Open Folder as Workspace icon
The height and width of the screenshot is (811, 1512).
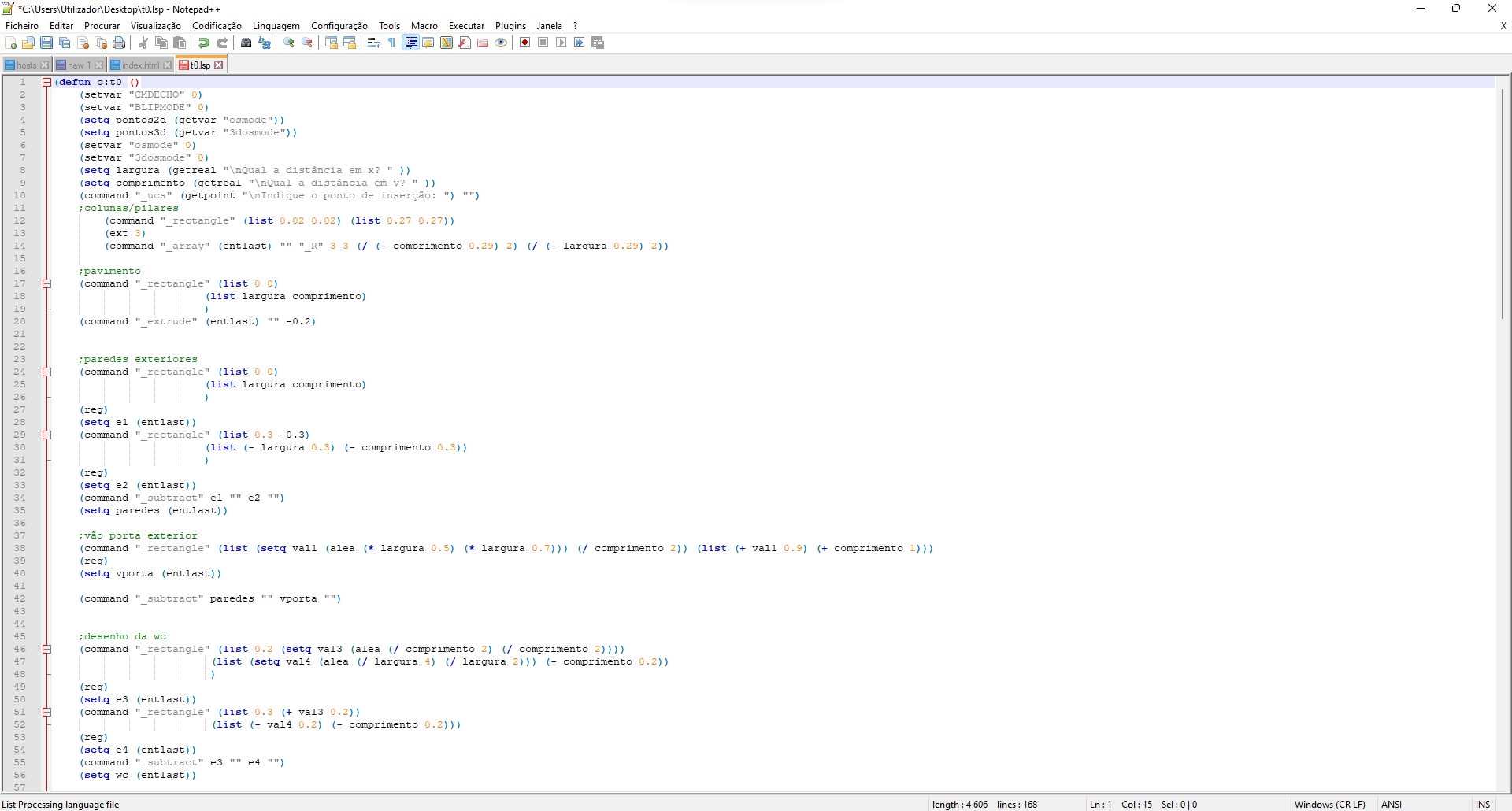click(x=483, y=43)
